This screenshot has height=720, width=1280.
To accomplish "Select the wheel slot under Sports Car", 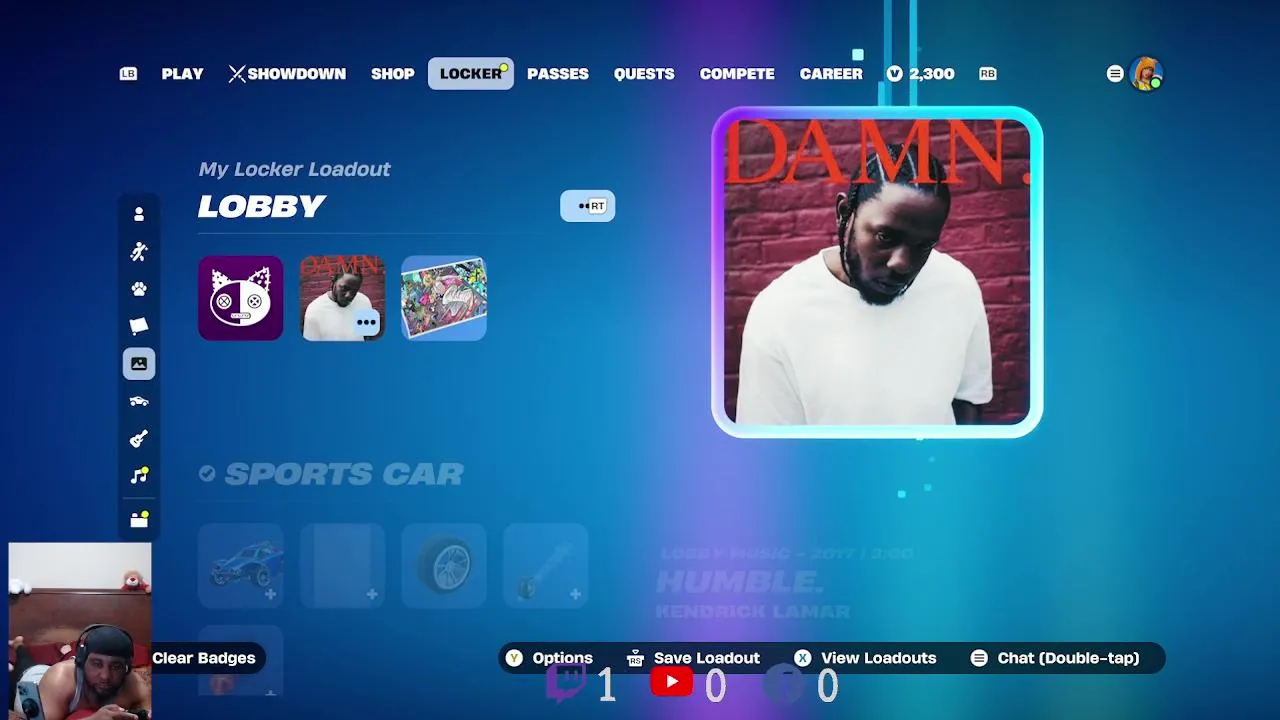I will (444, 565).
